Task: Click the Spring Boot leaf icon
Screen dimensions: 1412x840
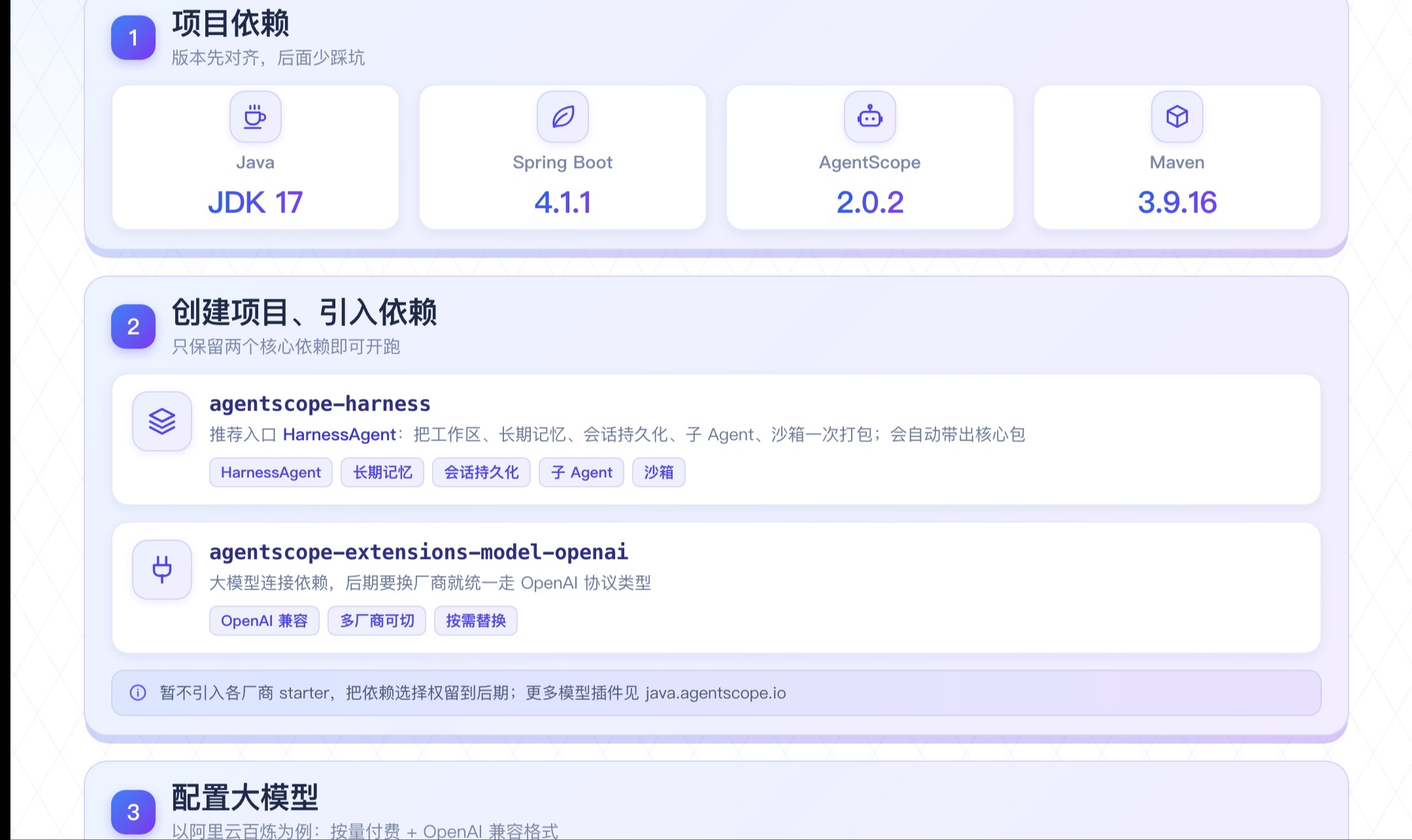Action: [x=563, y=117]
